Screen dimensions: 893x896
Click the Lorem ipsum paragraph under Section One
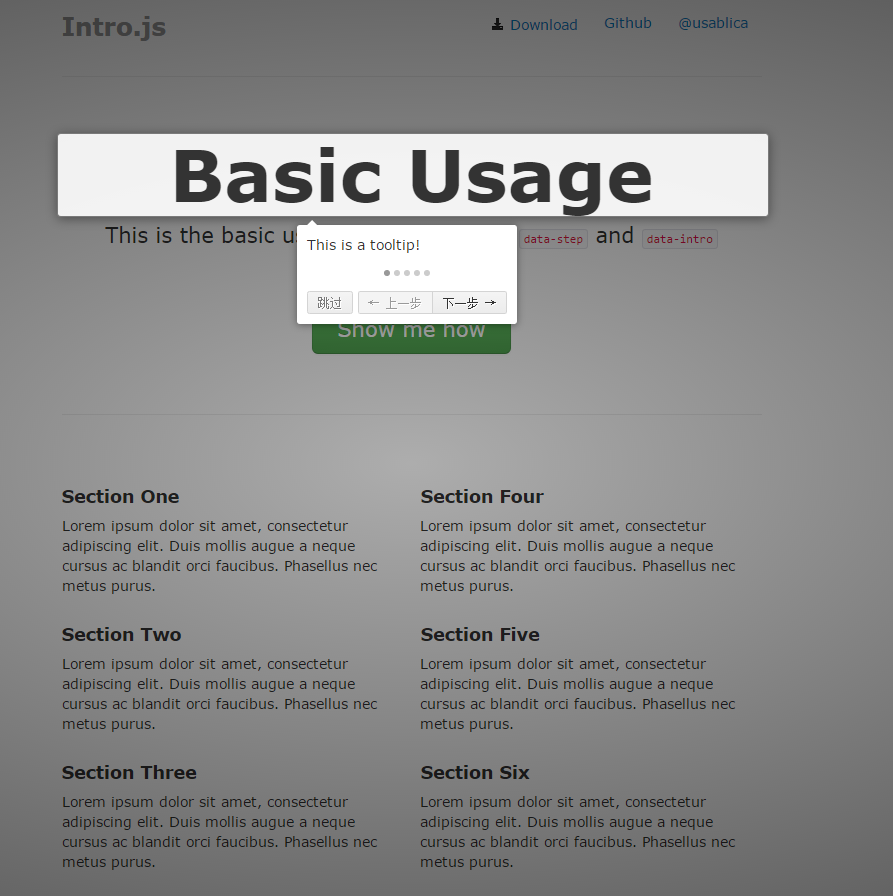pyautogui.click(x=220, y=556)
